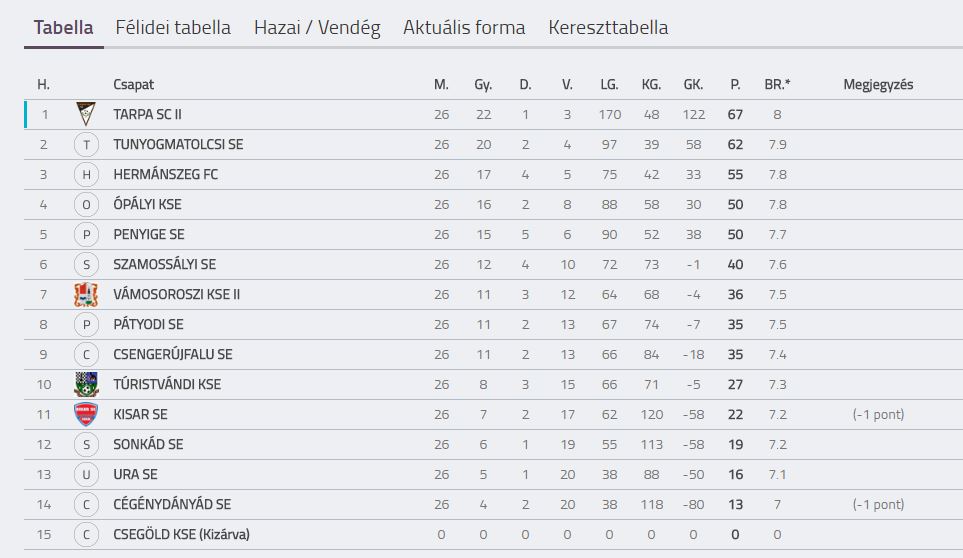Click the S circle icon for SZAMOSSÁLYI SE
The height and width of the screenshot is (558, 963).
coord(86,265)
